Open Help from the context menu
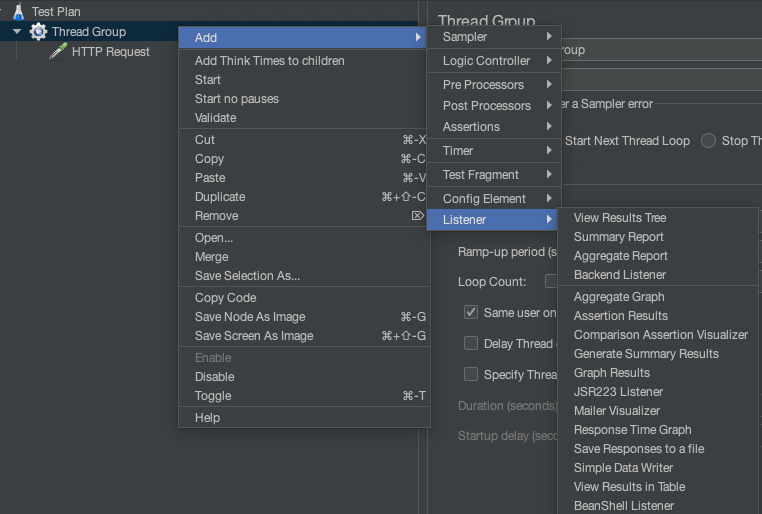762x514 pixels. pos(305,418)
